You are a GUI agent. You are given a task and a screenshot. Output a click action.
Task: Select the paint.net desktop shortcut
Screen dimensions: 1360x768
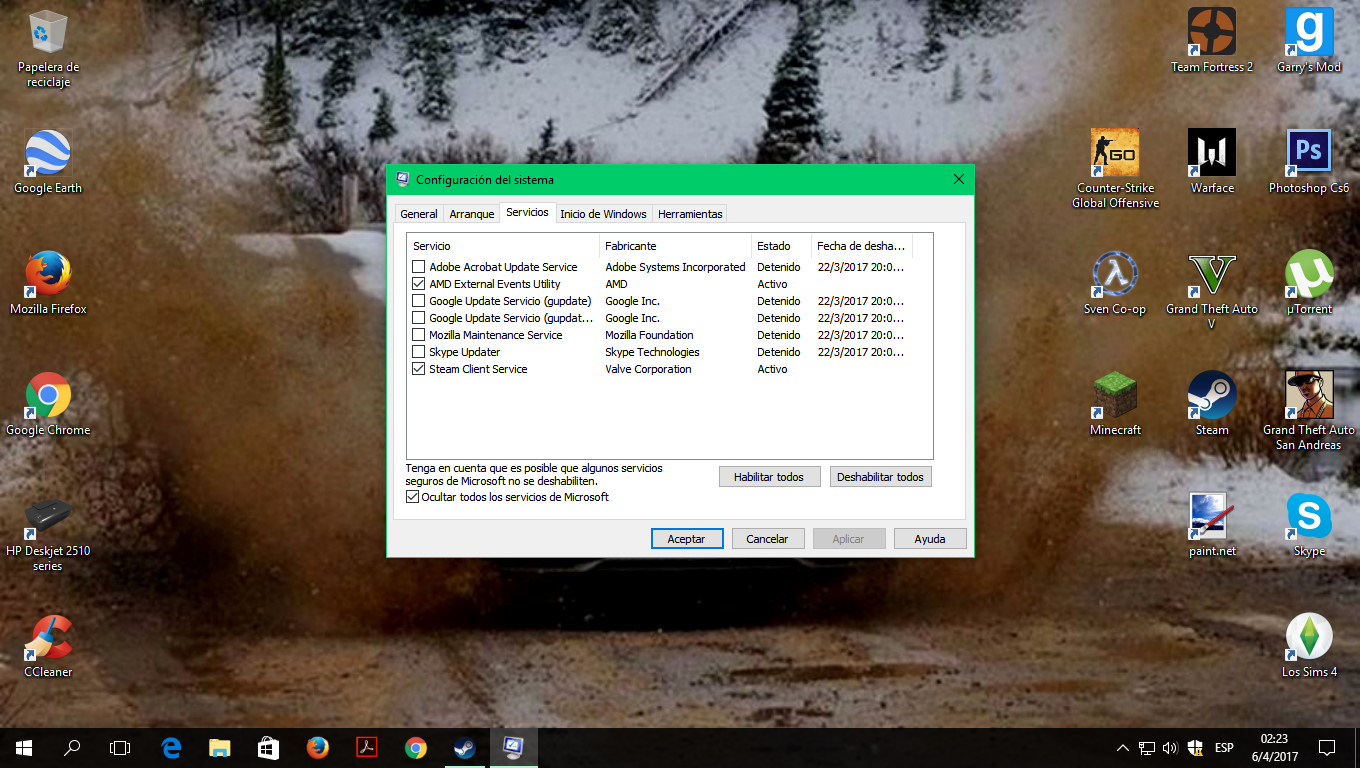pos(1212,525)
